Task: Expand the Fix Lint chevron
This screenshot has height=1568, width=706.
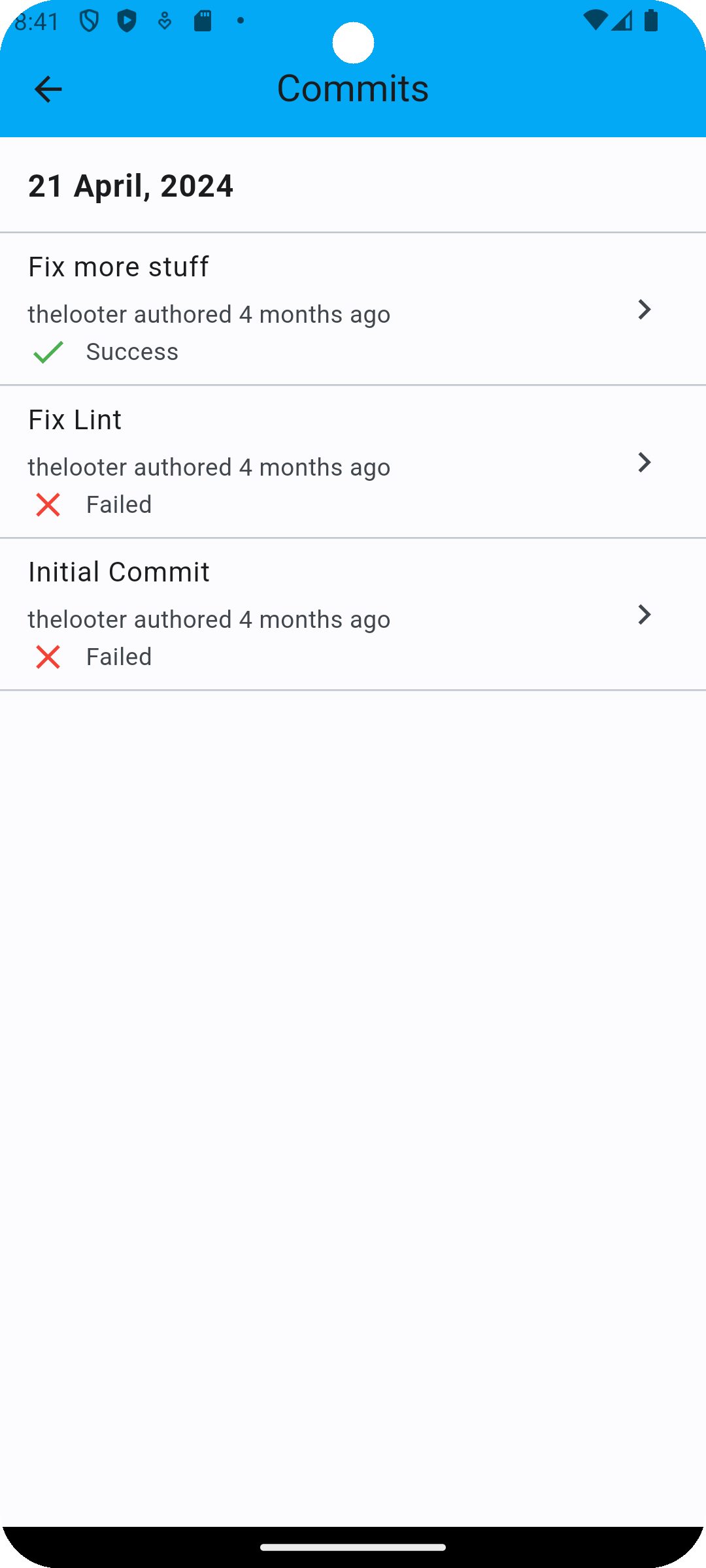Action: tap(644, 463)
